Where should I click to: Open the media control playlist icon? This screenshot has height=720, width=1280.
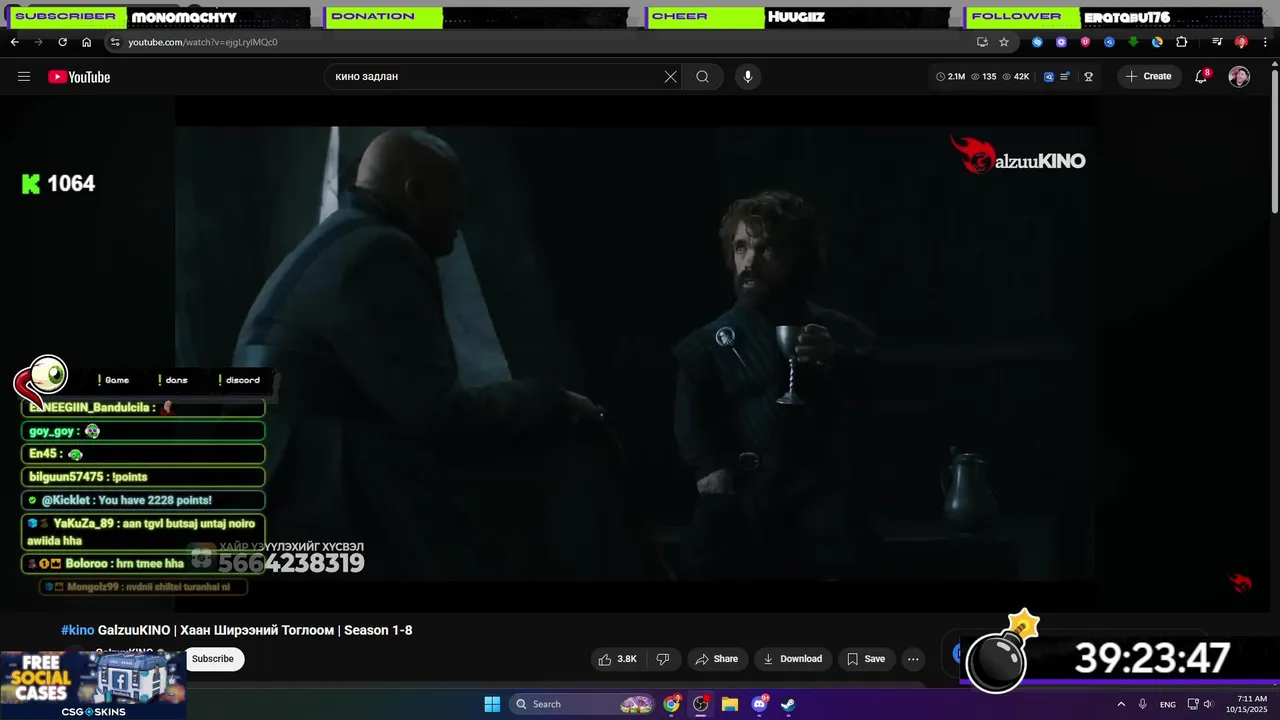pyautogui.click(x=1217, y=42)
